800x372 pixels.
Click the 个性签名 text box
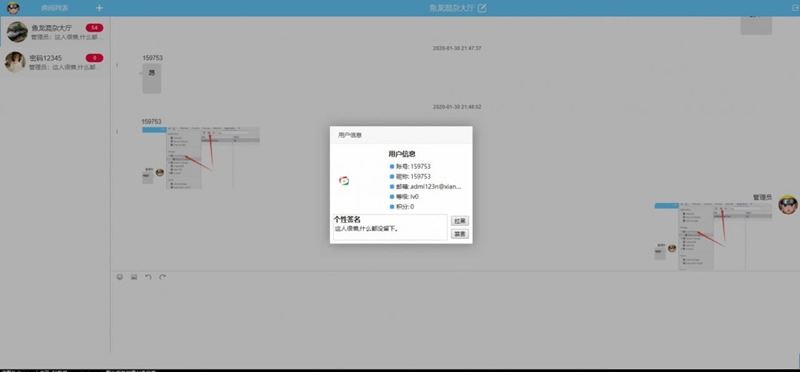tap(390, 227)
